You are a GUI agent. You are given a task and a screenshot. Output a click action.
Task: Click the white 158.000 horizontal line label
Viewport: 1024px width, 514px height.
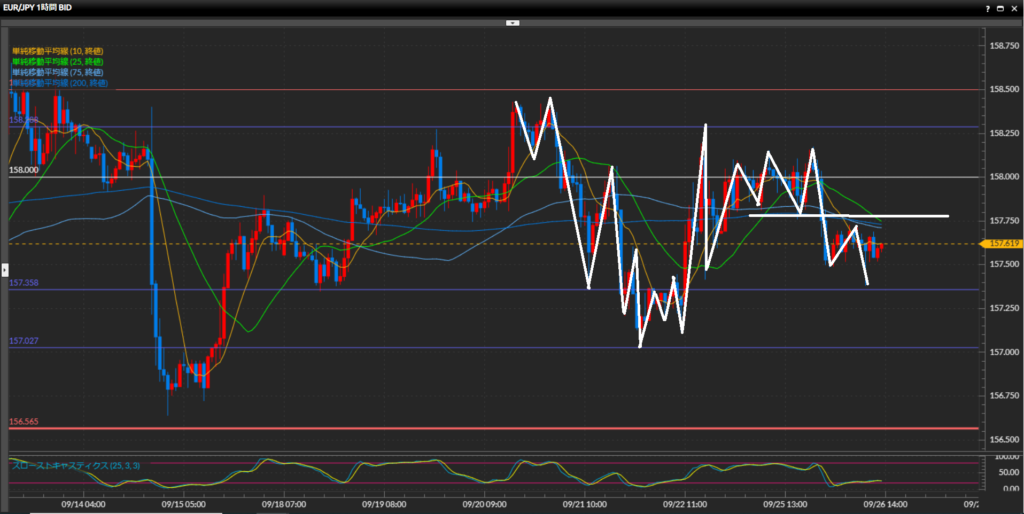[x=24, y=171]
